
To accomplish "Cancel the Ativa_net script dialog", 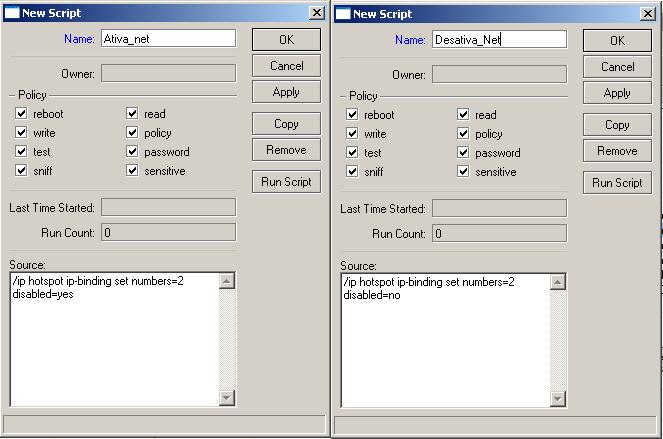I will click(x=286, y=66).
